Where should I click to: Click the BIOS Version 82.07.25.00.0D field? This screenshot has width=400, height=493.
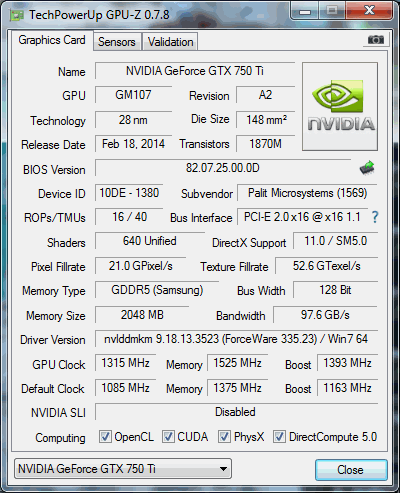click(x=223, y=168)
